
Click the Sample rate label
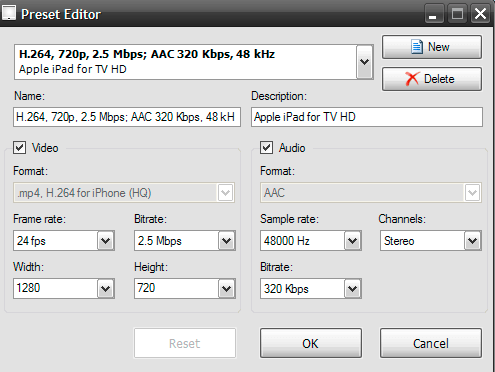coord(289,219)
